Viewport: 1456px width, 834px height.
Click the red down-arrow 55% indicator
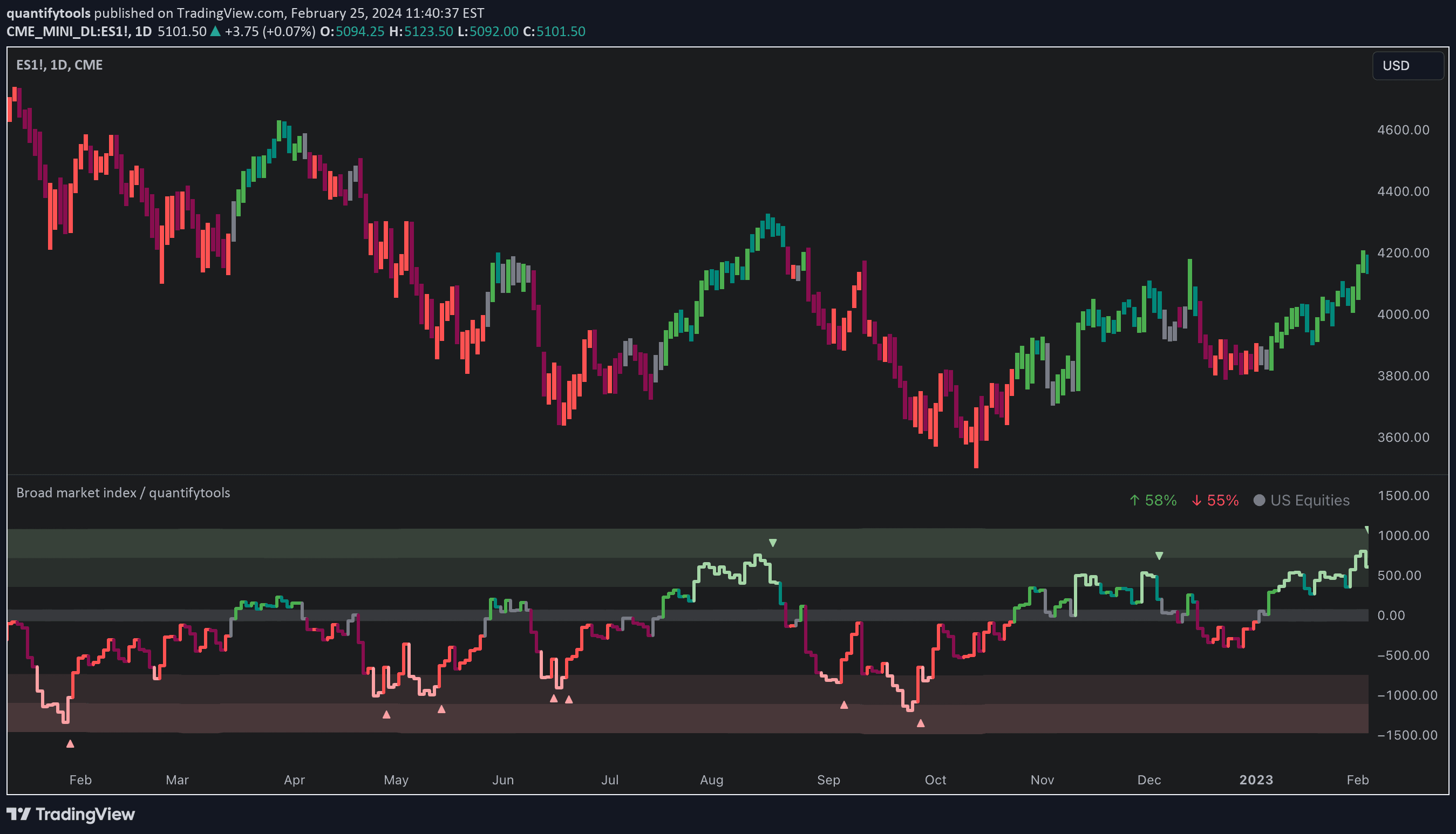(1215, 500)
